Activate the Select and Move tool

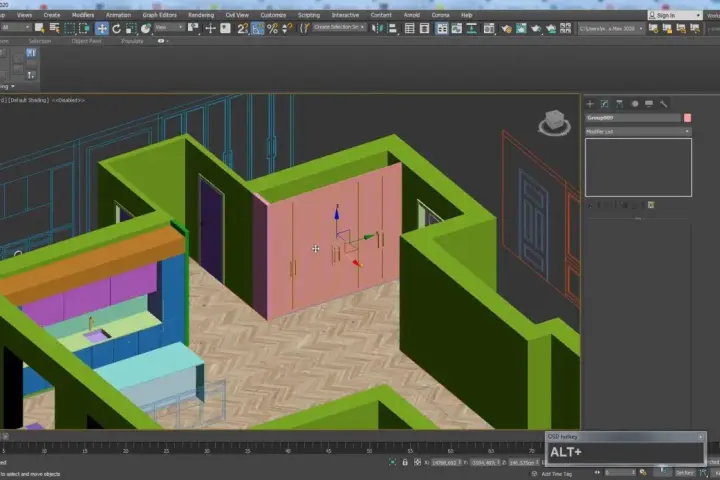101,28
